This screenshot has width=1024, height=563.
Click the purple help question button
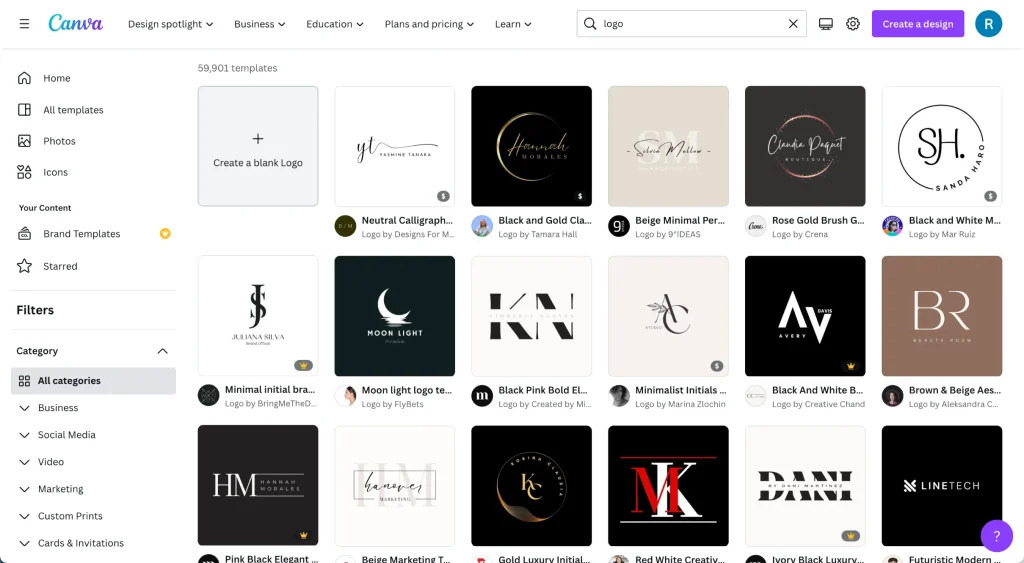click(x=996, y=535)
